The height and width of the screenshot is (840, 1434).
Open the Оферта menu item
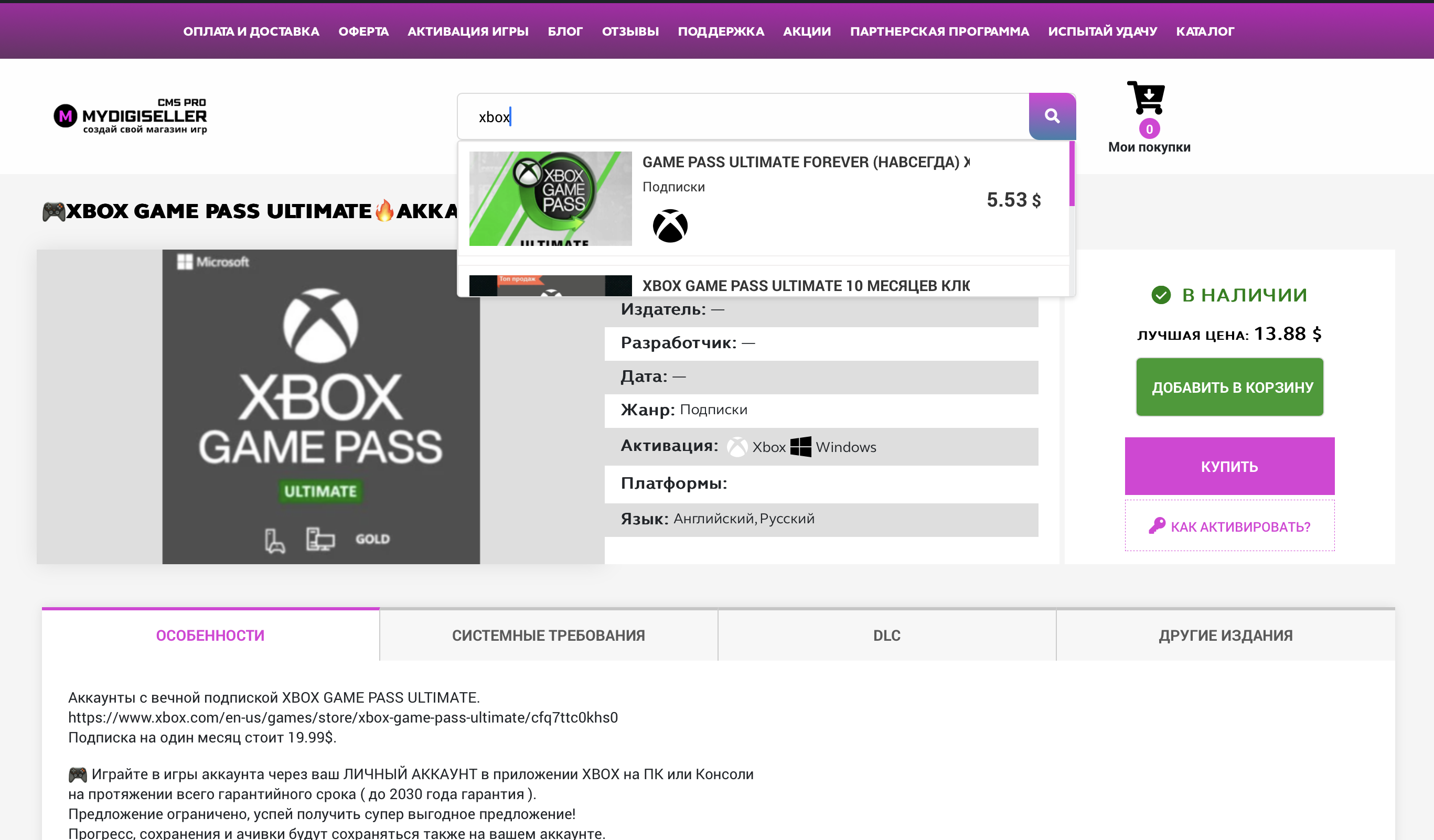point(363,31)
